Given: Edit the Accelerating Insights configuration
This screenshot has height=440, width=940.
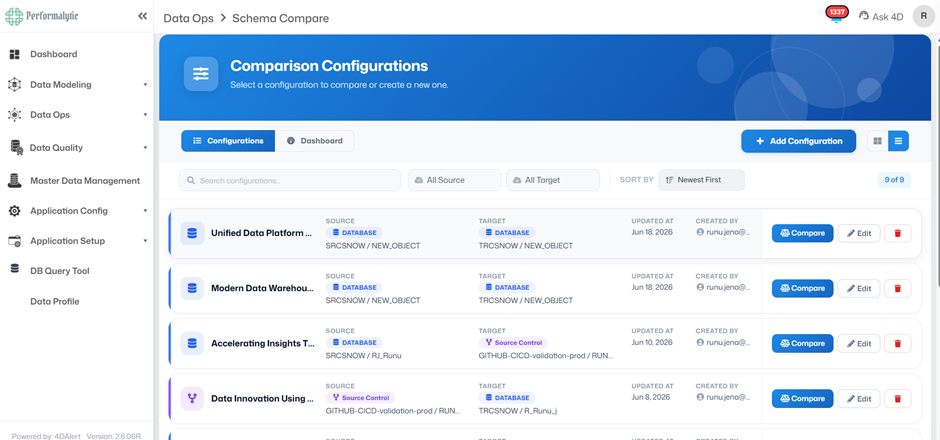Looking at the screenshot, I should [858, 343].
